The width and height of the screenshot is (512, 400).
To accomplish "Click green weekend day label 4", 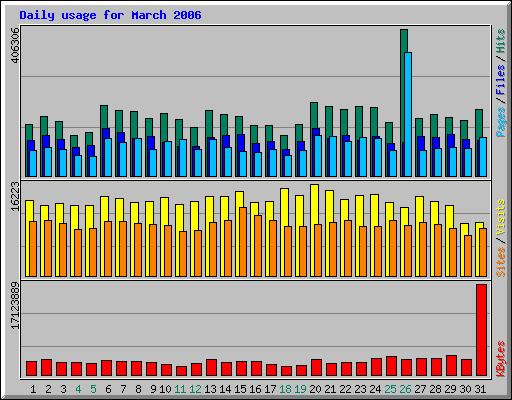I will coord(78,389).
